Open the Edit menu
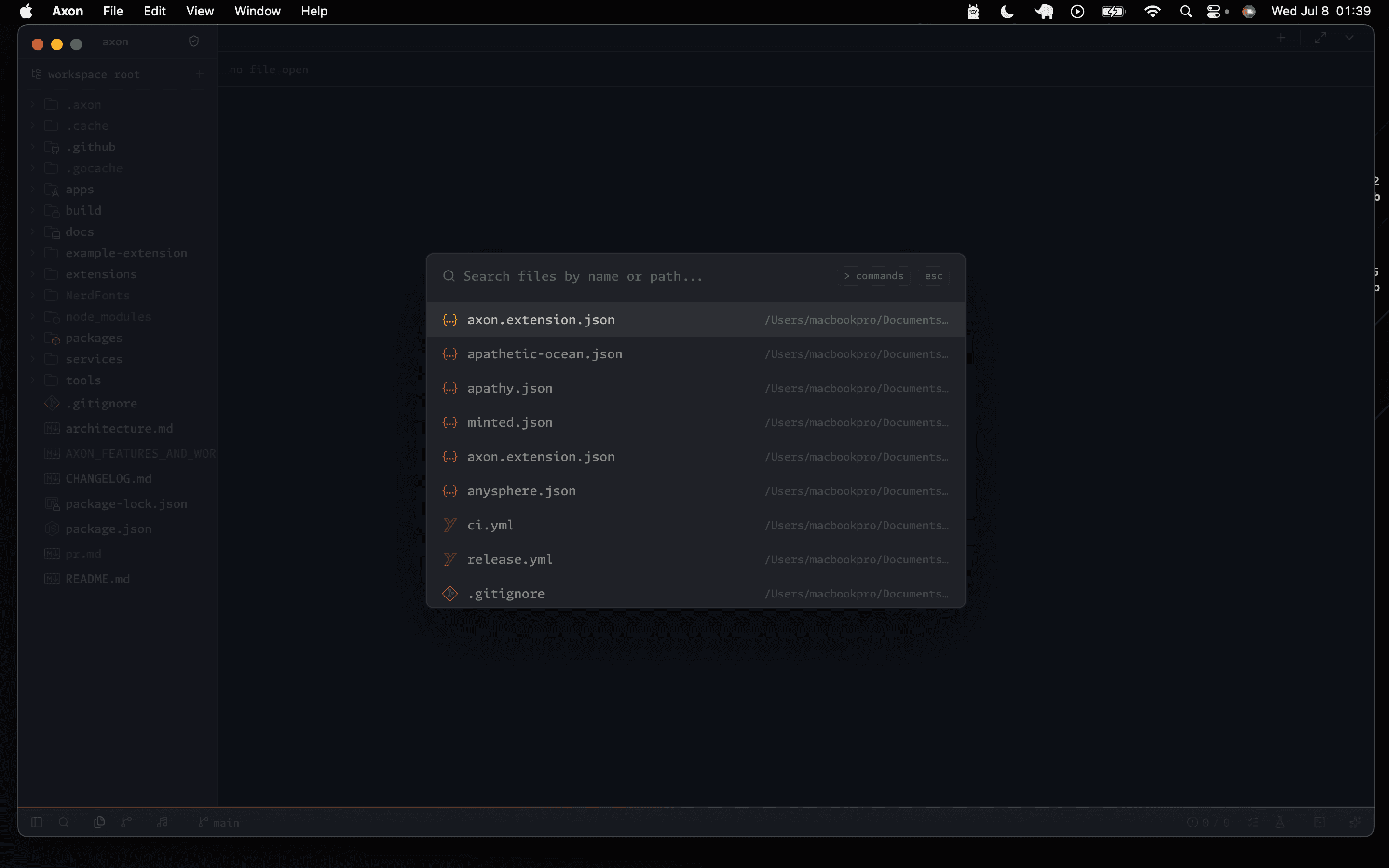The width and height of the screenshot is (1389, 868). click(x=154, y=11)
